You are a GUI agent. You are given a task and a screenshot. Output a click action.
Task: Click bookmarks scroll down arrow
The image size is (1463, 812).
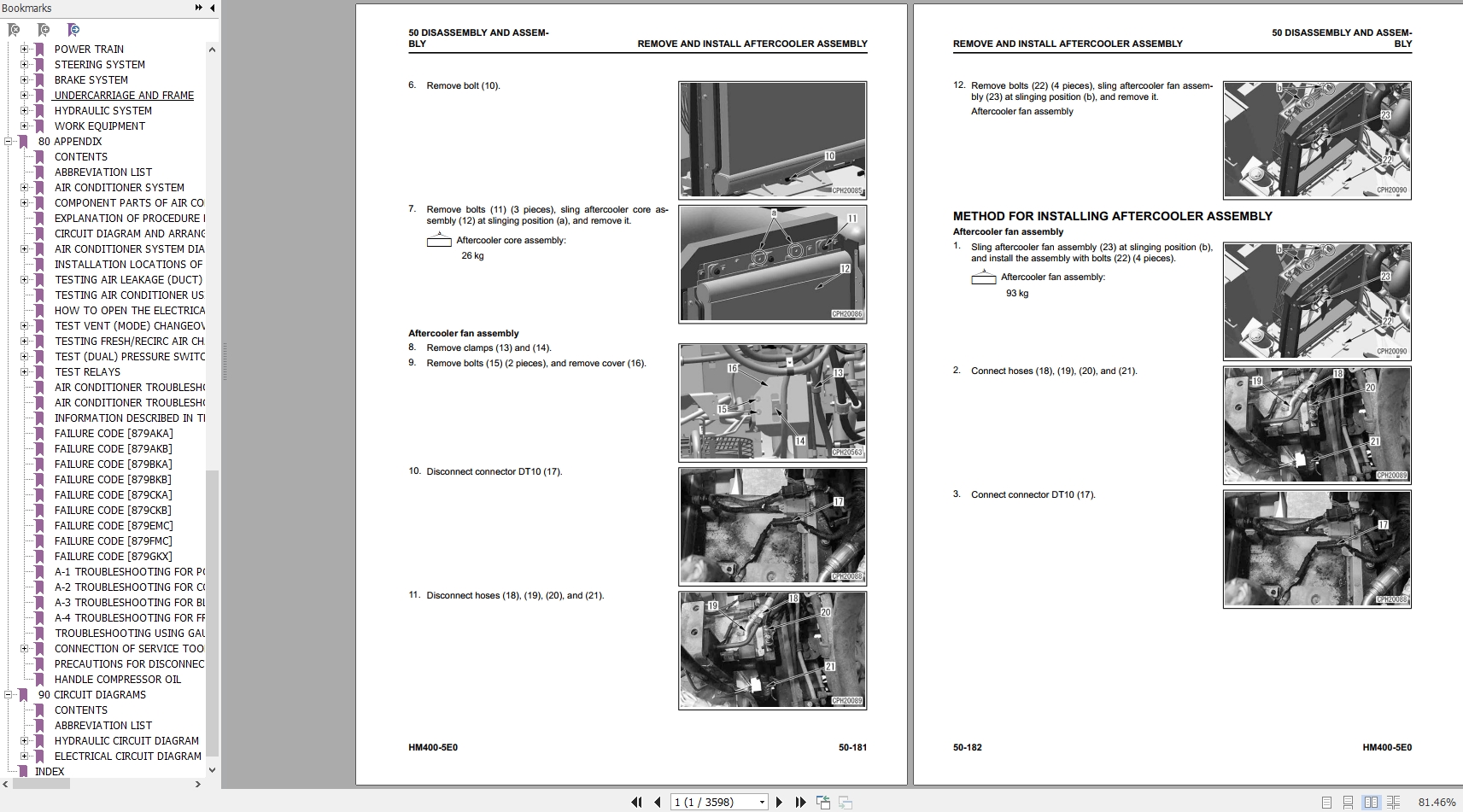pyautogui.click(x=212, y=770)
